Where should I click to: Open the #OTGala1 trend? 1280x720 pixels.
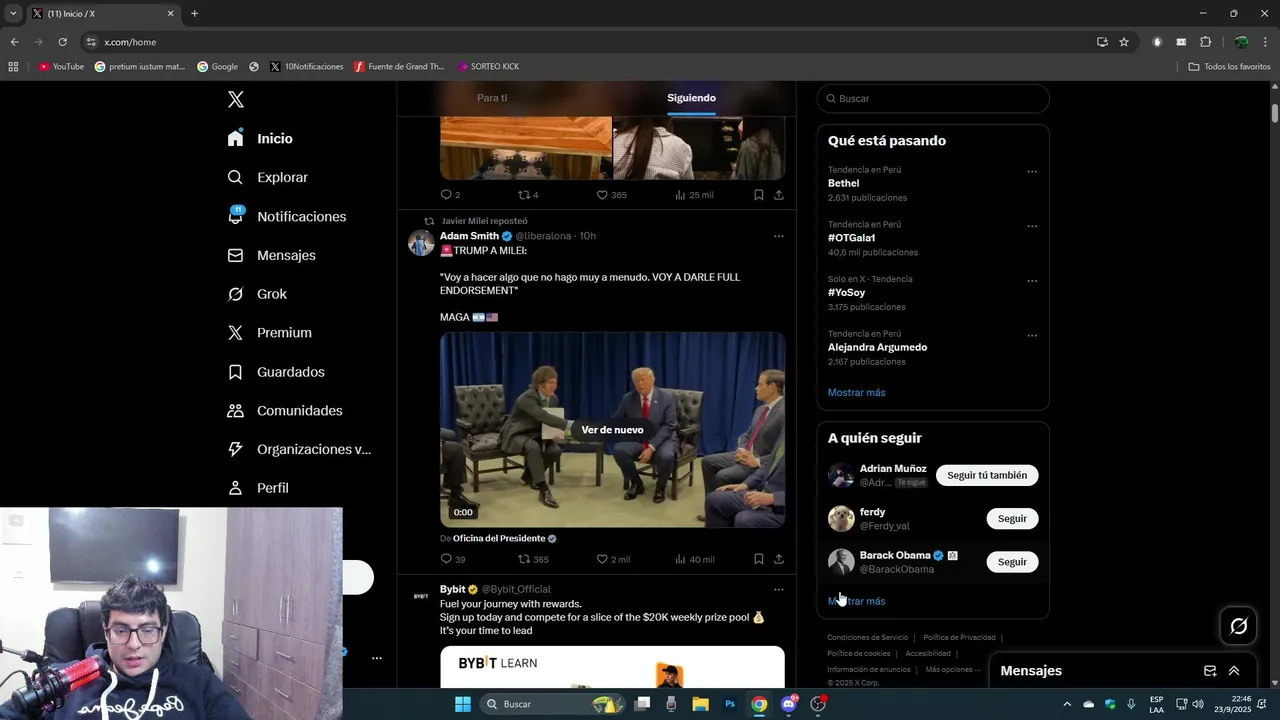click(x=851, y=238)
